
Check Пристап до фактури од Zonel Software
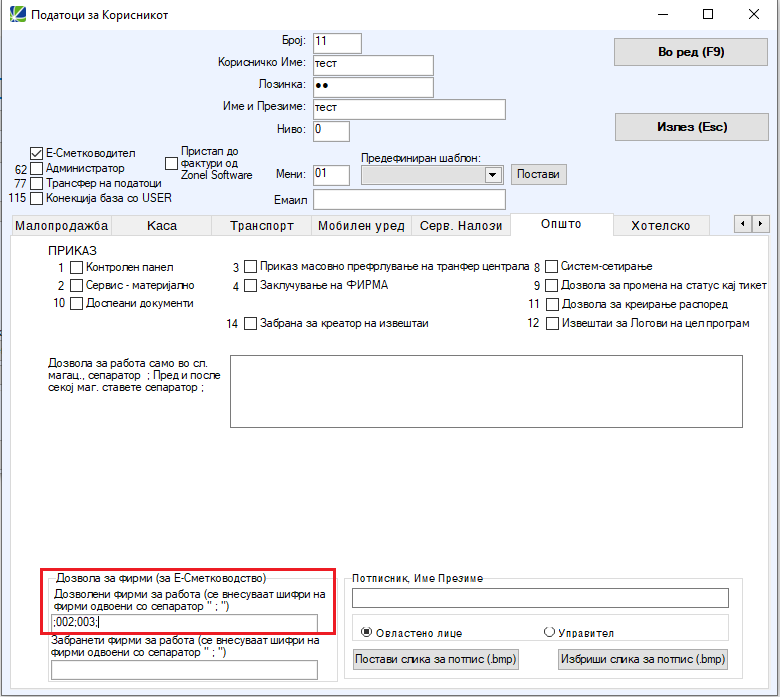171,163
